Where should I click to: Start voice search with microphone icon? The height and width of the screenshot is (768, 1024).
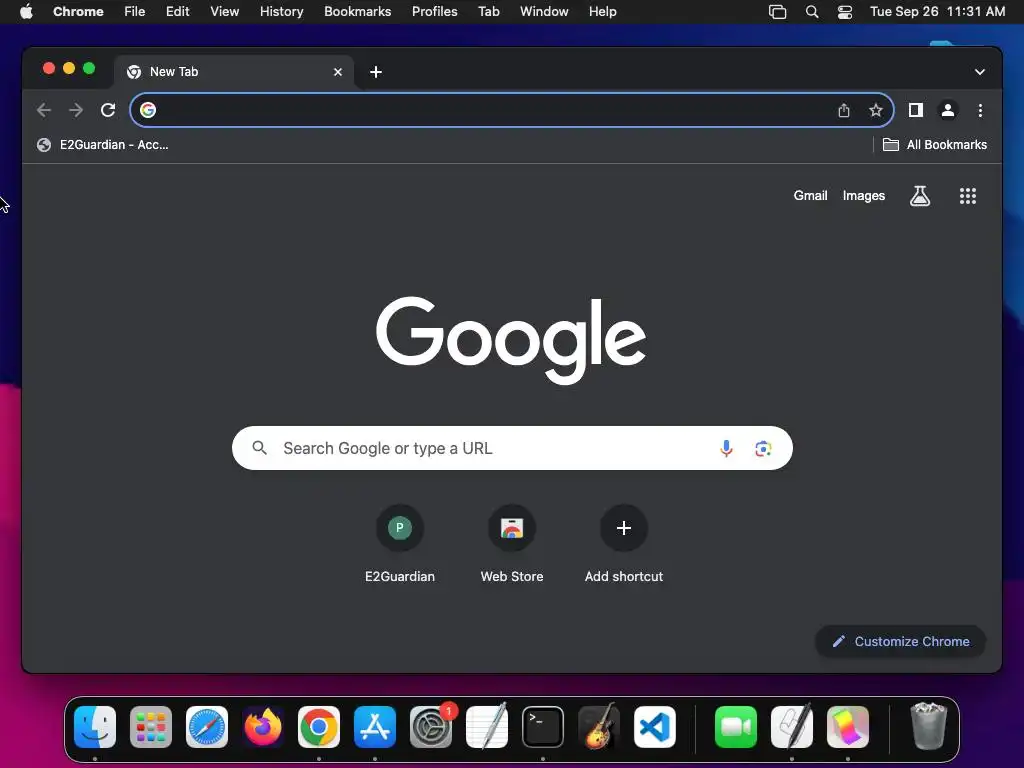click(x=726, y=448)
